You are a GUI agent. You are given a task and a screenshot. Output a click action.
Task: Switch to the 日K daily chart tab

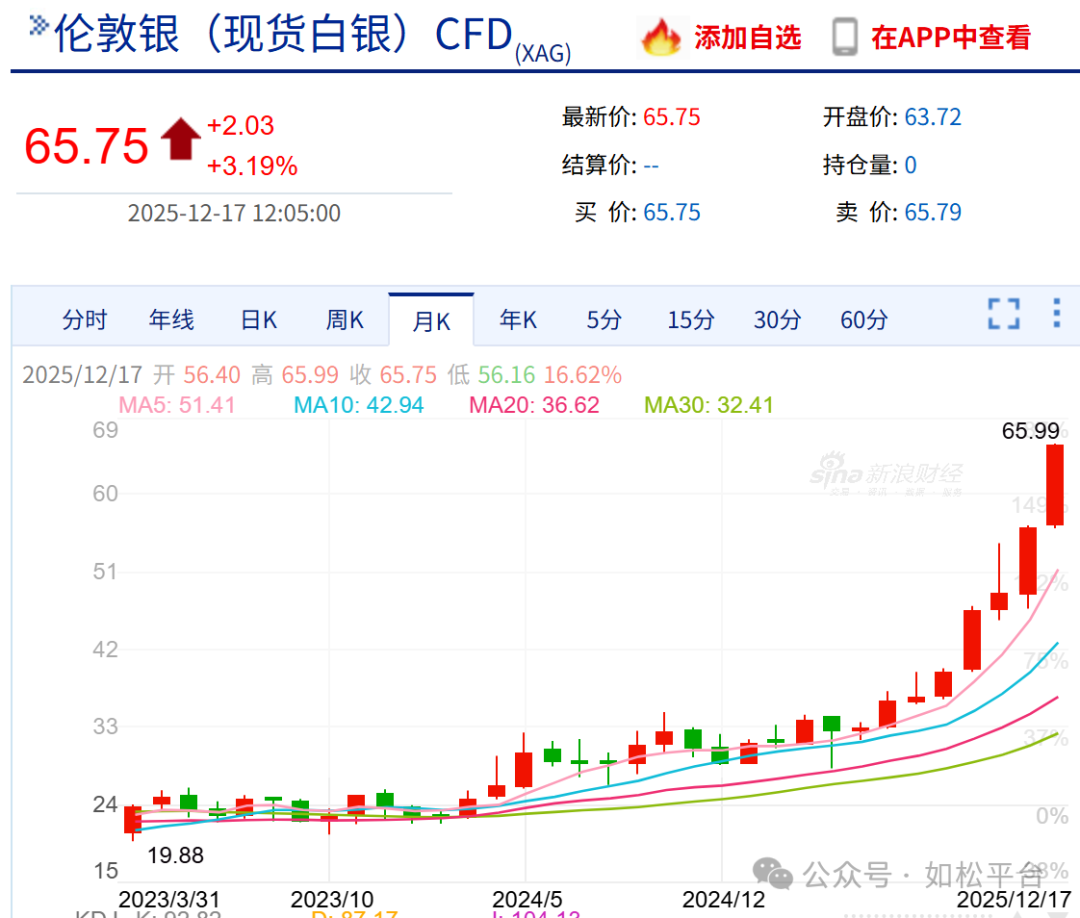coord(257,319)
